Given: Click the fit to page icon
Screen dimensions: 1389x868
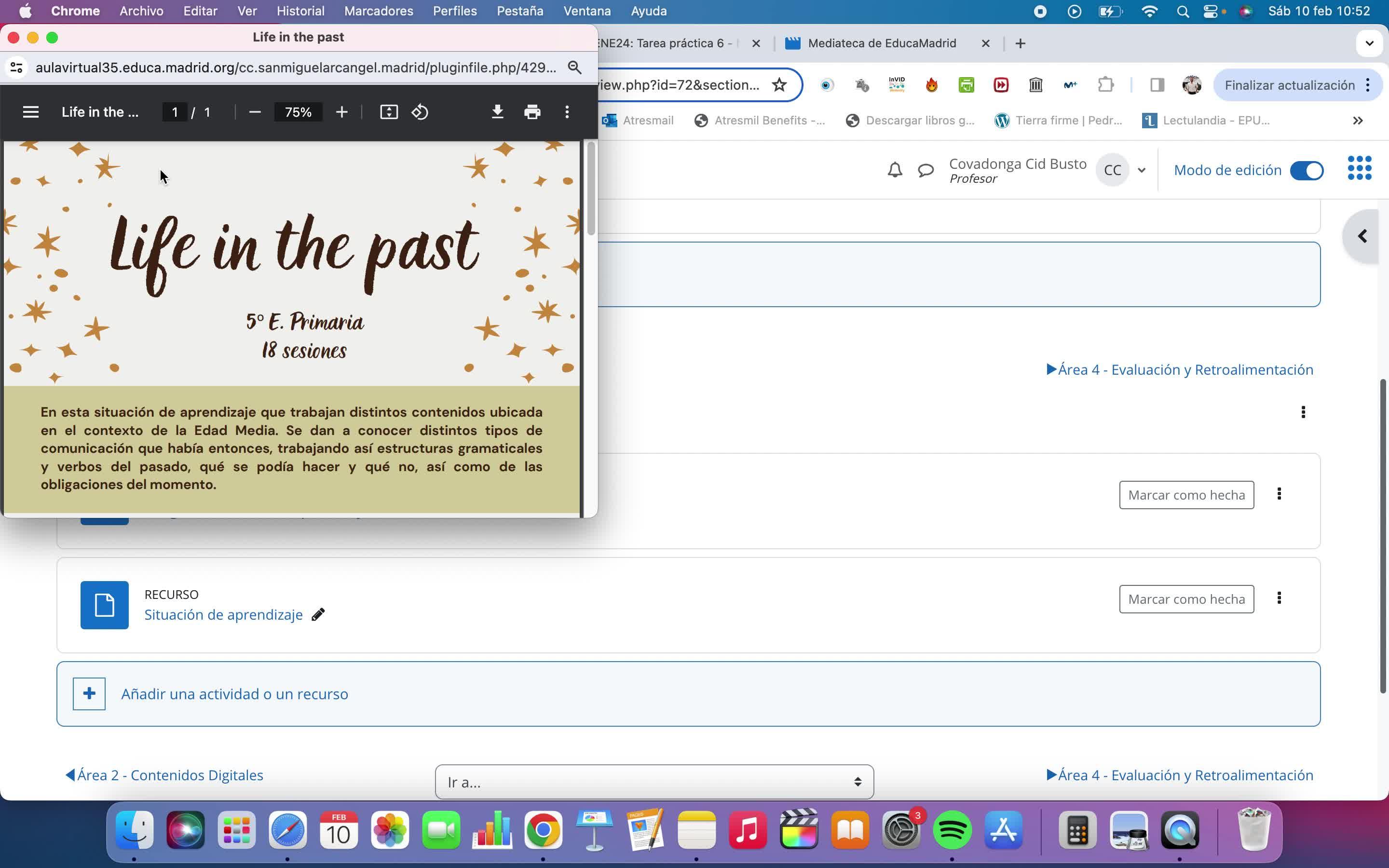Looking at the screenshot, I should (389, 112).
